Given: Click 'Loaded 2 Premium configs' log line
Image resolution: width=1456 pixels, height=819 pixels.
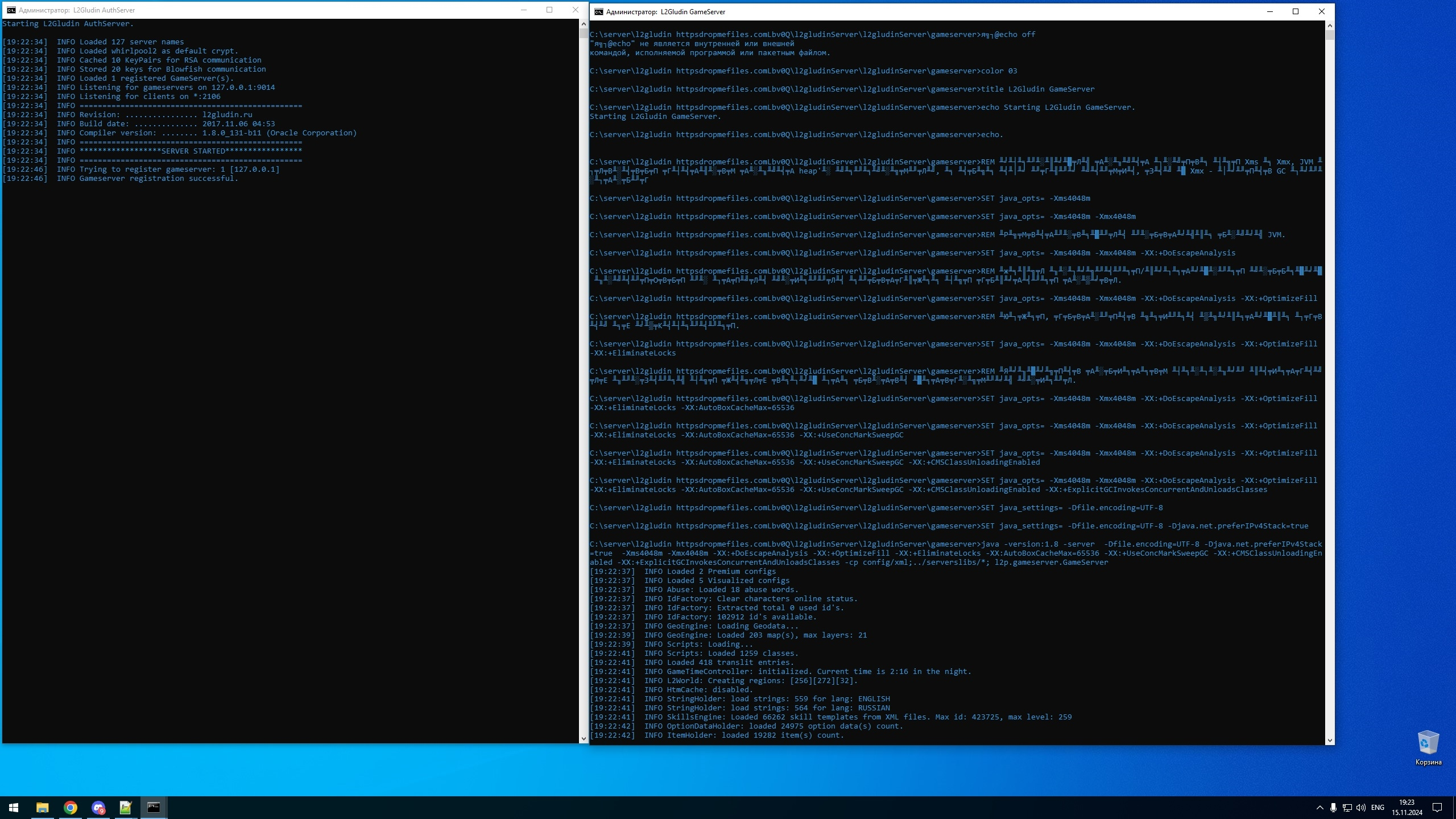Looking at the screenshot, I should (683, 572).
